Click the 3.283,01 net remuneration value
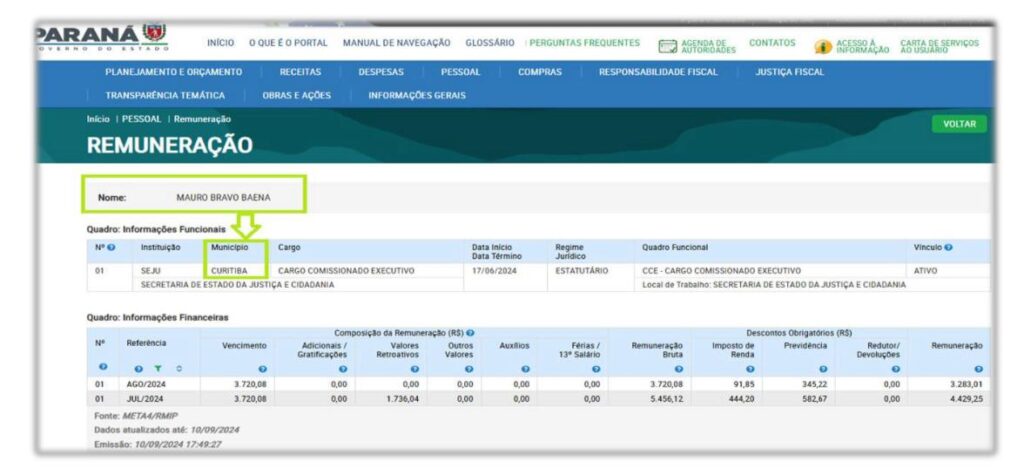The image size is (1024, 475). [x=965, y=384]
